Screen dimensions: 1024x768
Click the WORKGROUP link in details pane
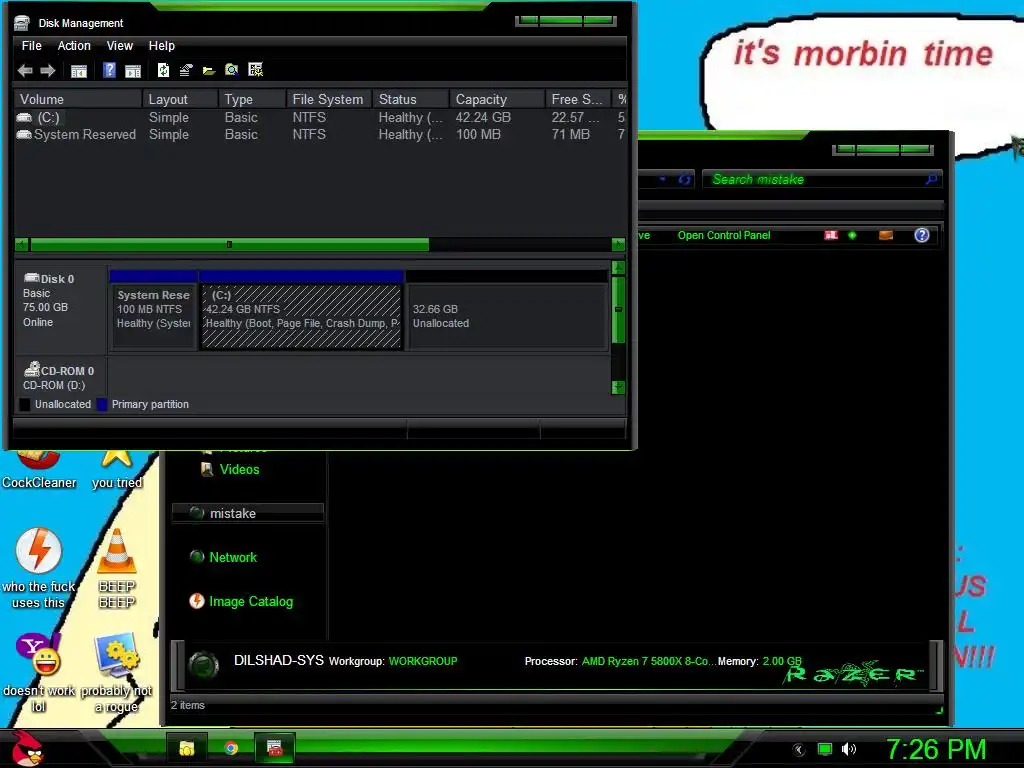point(423,662)
